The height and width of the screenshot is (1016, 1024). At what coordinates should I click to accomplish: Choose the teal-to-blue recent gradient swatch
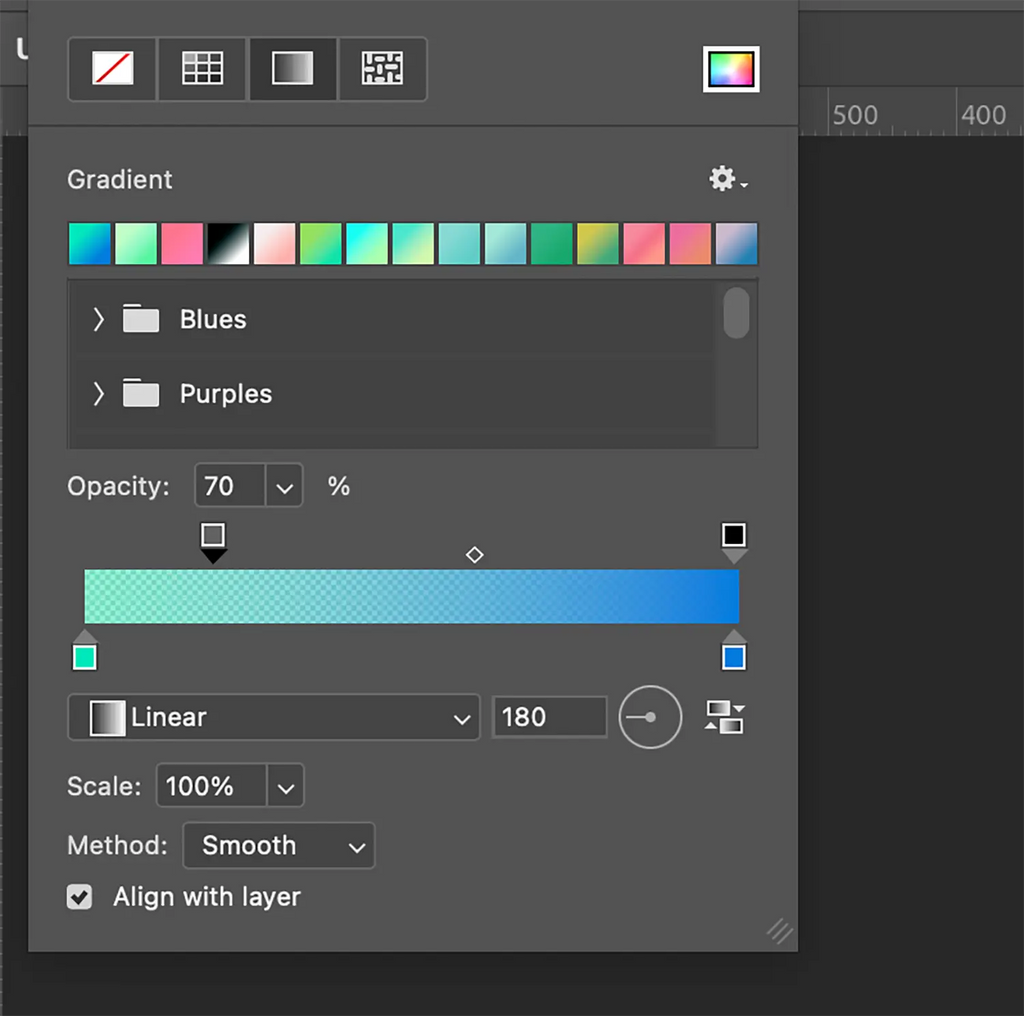pyautogui.click(x=90, y=244)
